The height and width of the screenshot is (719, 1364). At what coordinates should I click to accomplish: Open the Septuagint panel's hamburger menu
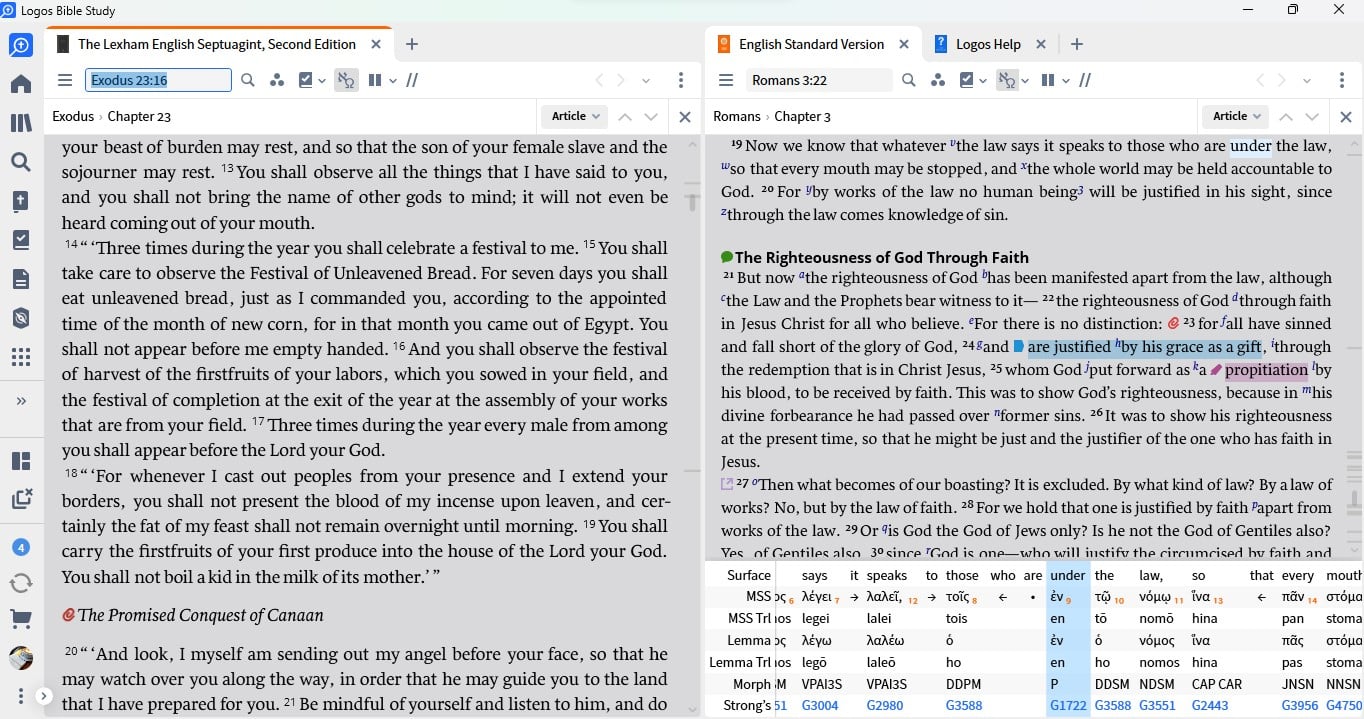click(65, 81)
